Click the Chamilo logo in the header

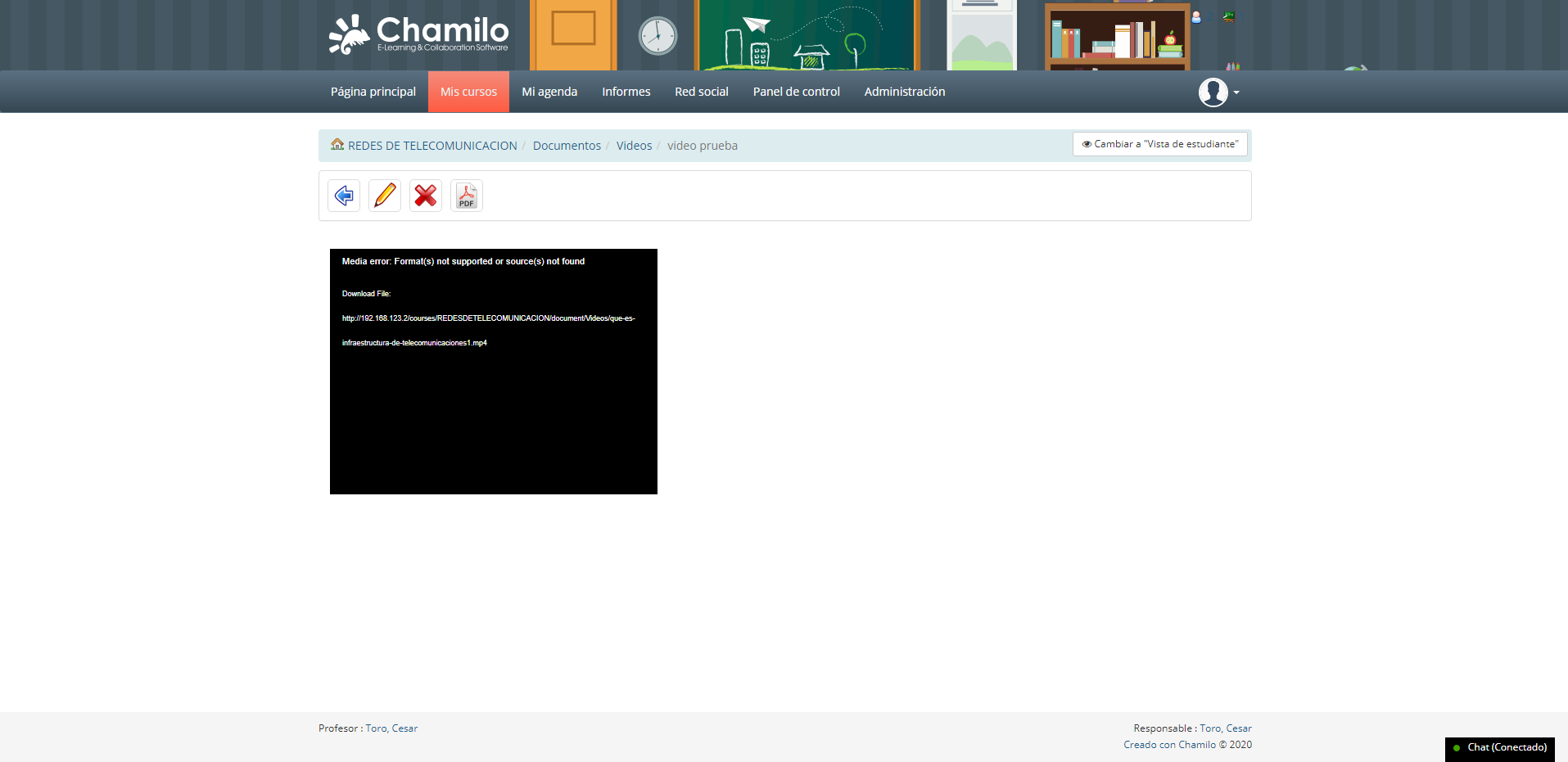(x=418, y=34)
